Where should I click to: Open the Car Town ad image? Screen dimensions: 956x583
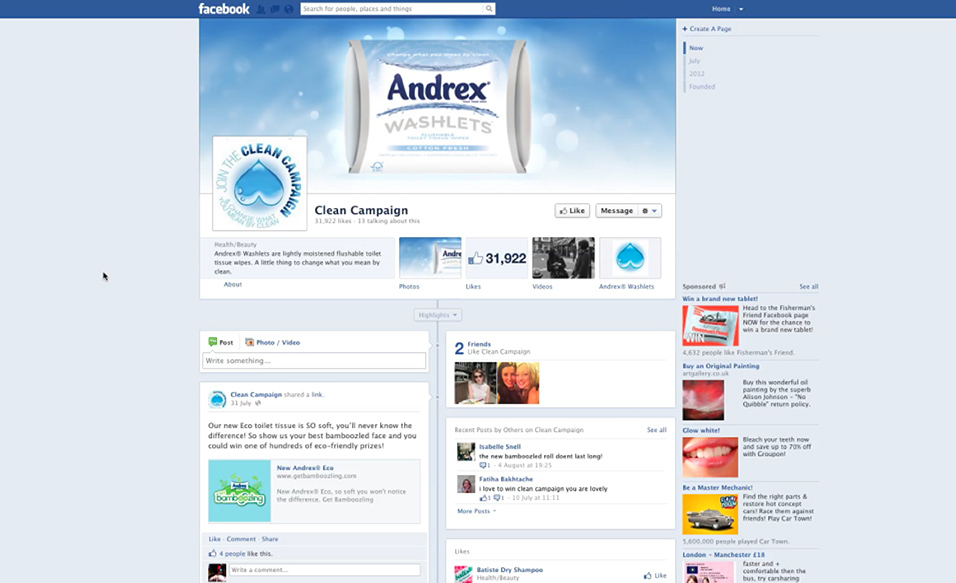click(x=710, y=514)
